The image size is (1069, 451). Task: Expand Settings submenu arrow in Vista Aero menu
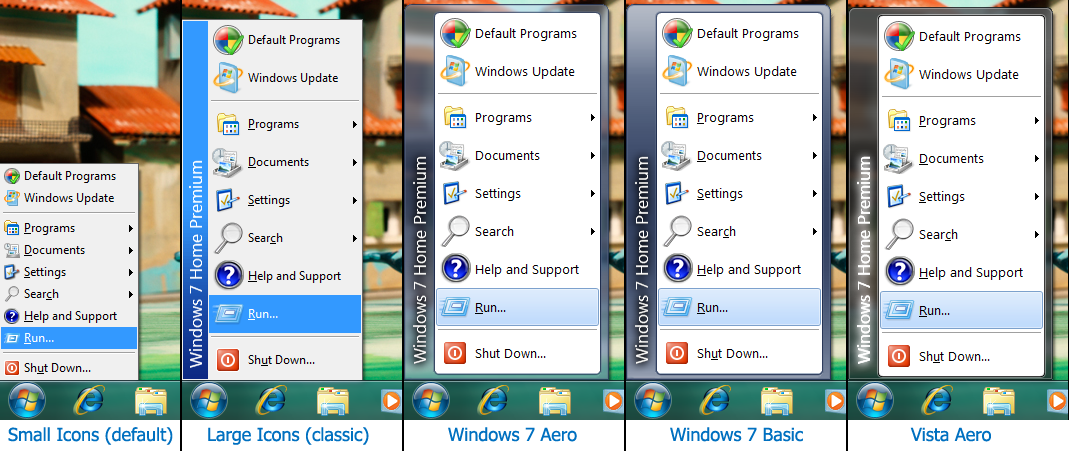click(1037, 197)
